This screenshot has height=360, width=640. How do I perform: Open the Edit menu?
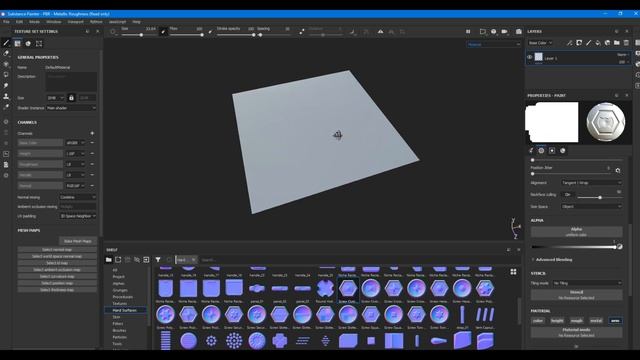[x=19, y=22]
